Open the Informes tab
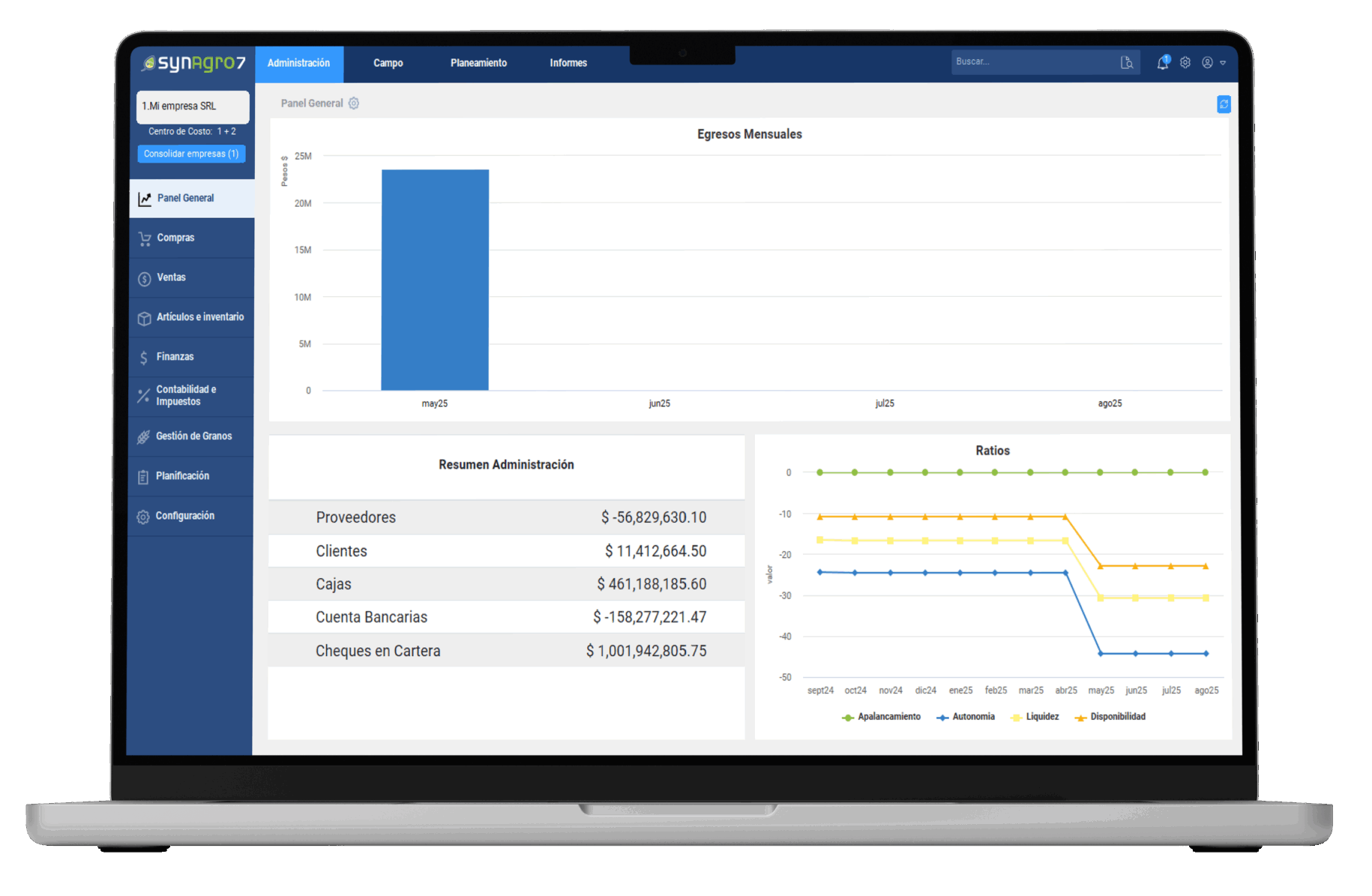The image size is (1372, 896). [568, 63]
